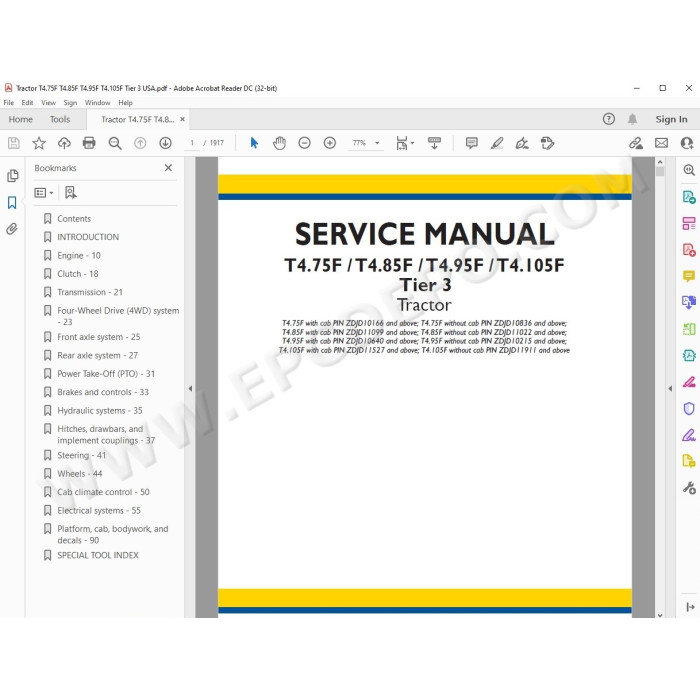Click the page number input field
The width and height of the screenshot is (700, 700).
[192, 143]
